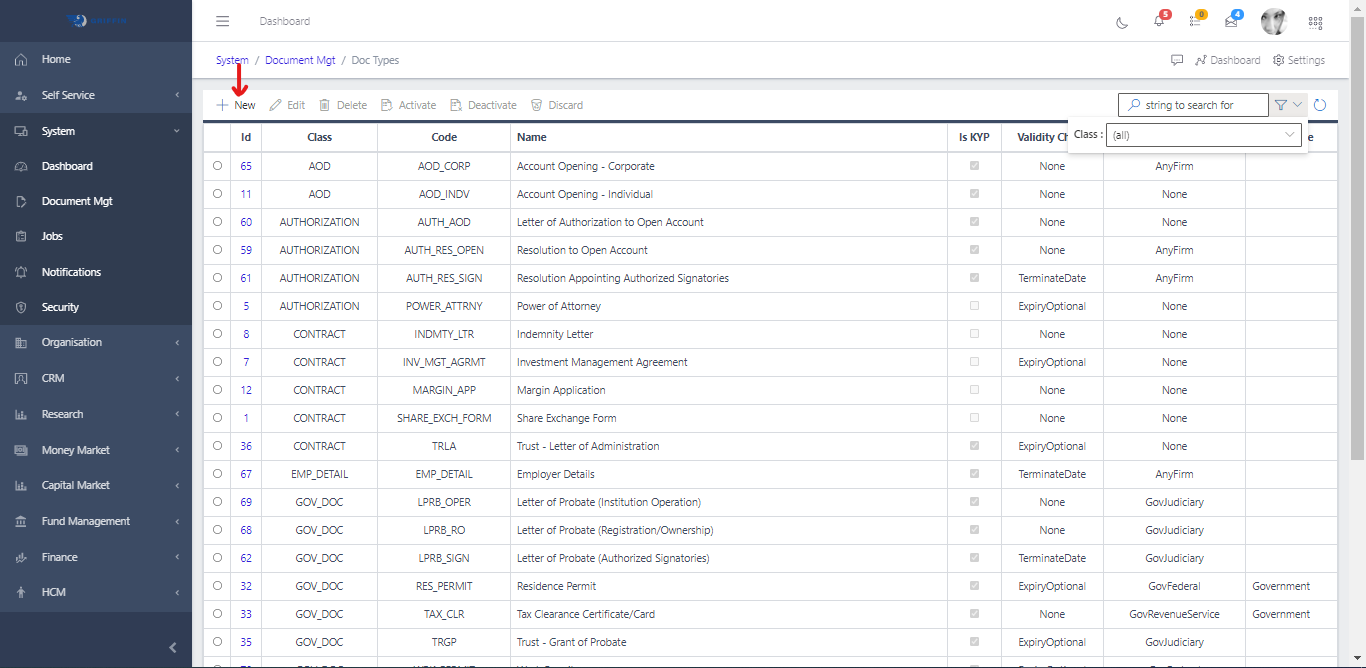Select the radio button for the TRLA row

click(x=217, y=446)
